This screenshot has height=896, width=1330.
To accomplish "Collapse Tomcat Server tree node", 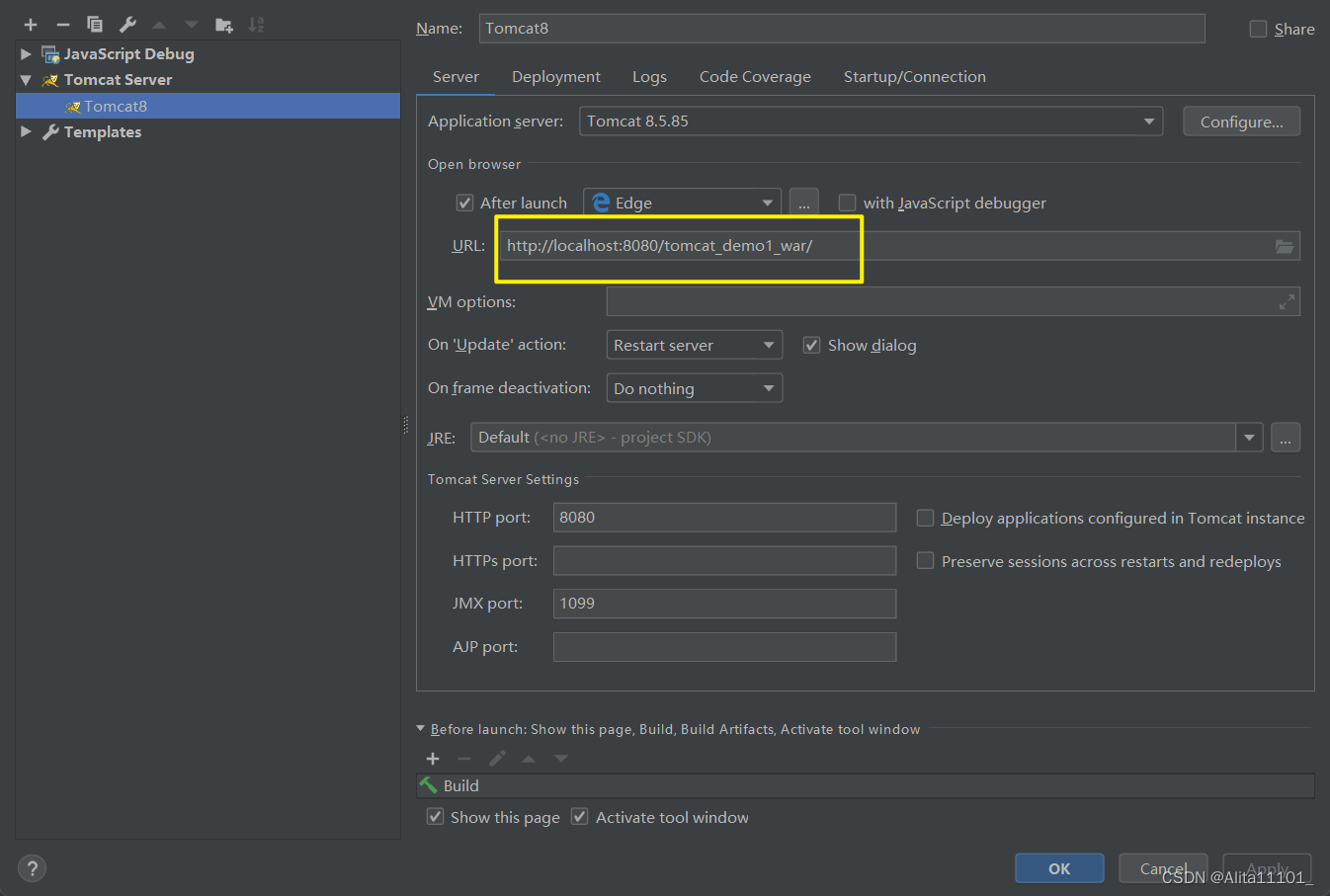I will [x=26, y=80].
